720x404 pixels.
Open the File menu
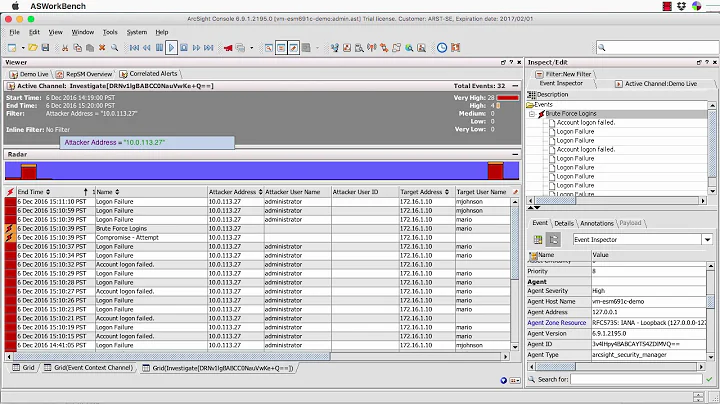pos(15,32)
